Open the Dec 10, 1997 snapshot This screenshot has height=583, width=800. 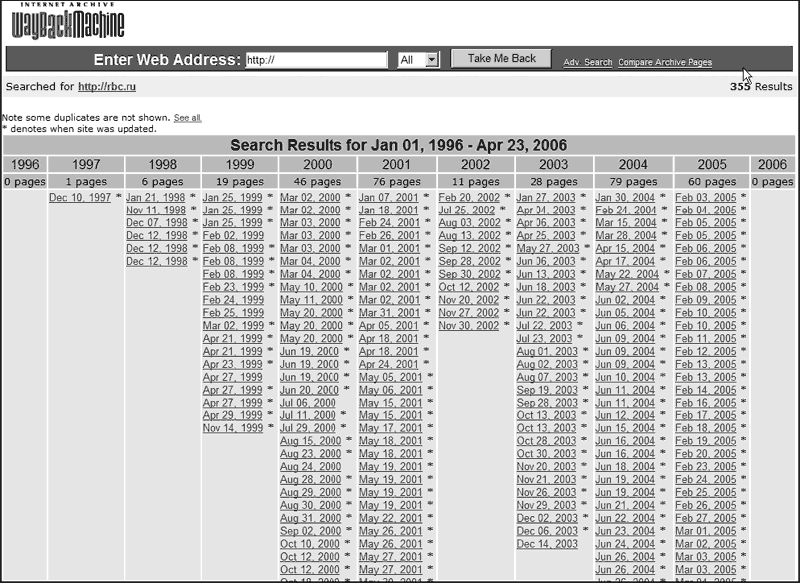point(81,198)
